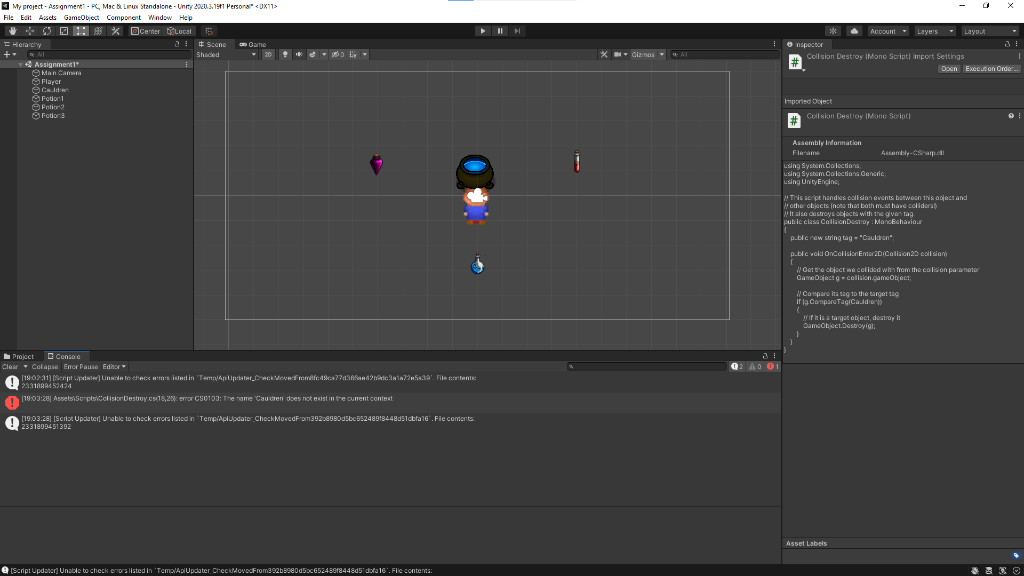The height and width of the screenshot is (576, 1024).
Task: Select the Hand tool in the toolbar
Action: pyautogui.click(x=12, y=31)
